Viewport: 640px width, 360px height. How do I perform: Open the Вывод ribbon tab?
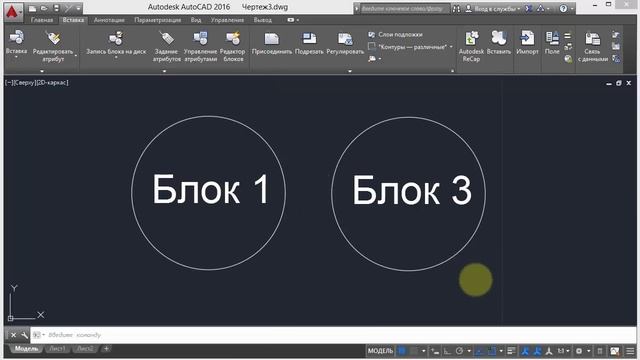[262, 20]
